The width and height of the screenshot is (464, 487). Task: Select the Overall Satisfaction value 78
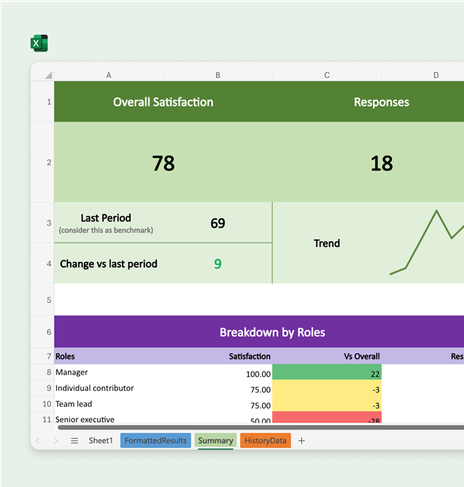163,162
